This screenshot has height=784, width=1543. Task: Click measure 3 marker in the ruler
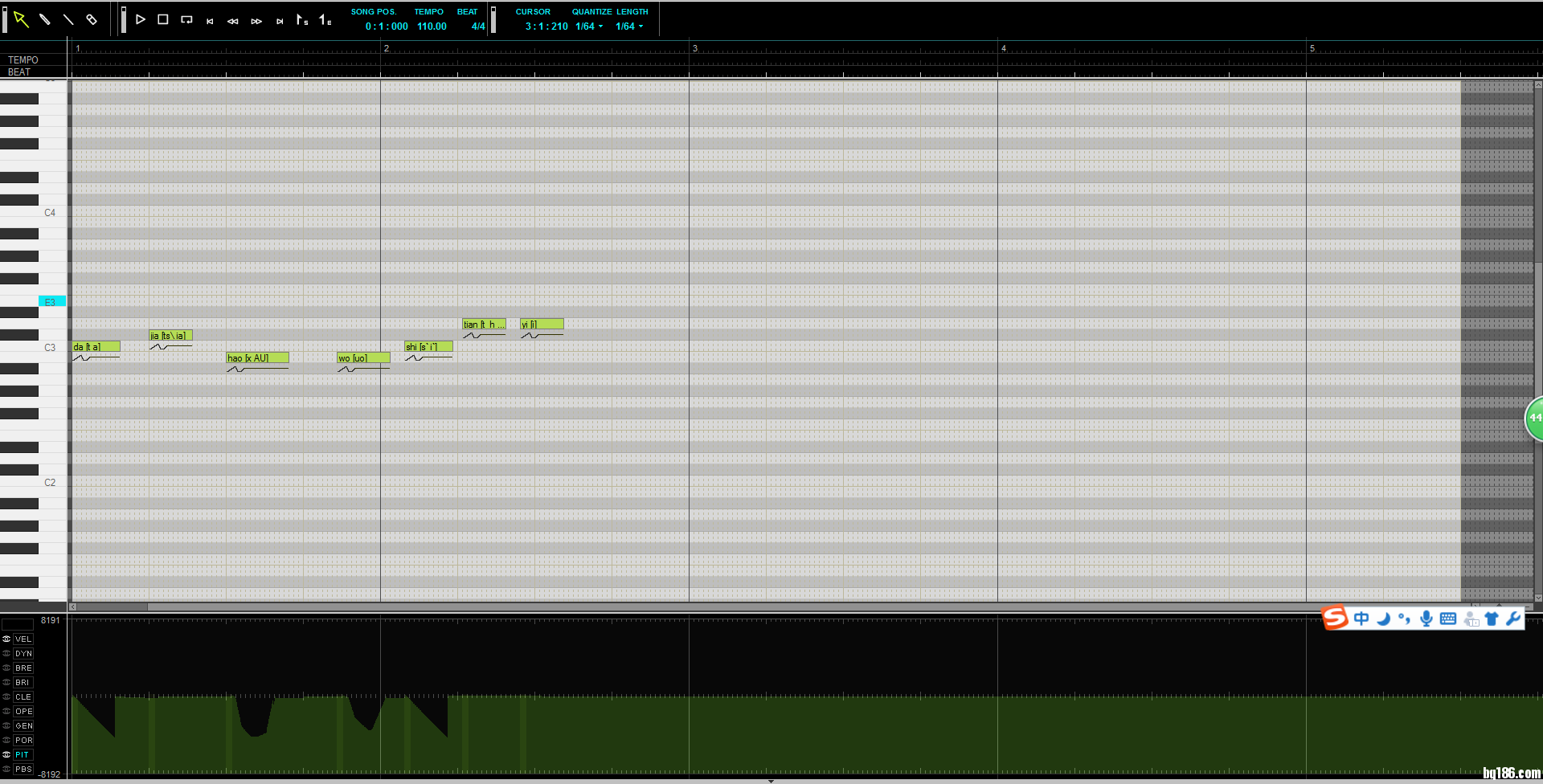(695, 48)
